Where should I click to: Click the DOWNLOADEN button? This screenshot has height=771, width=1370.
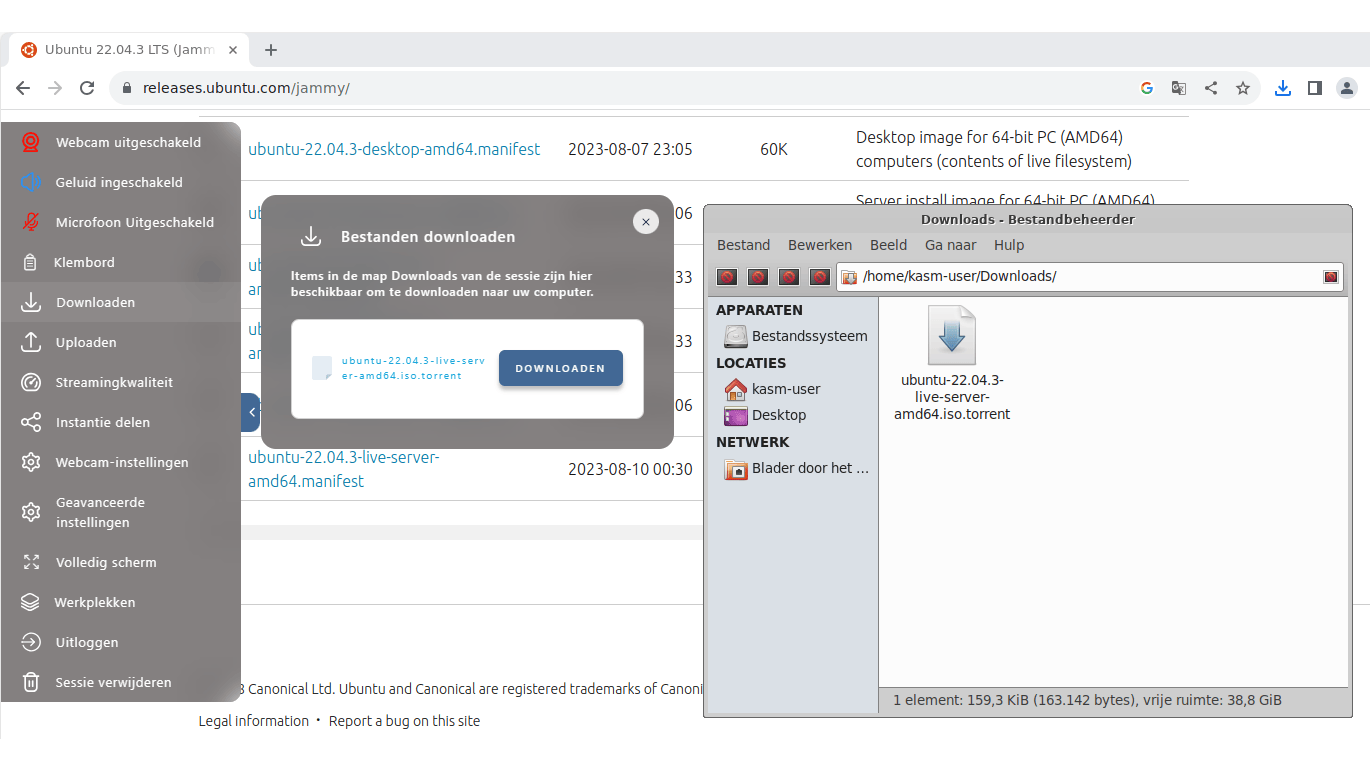click(561, 368)
